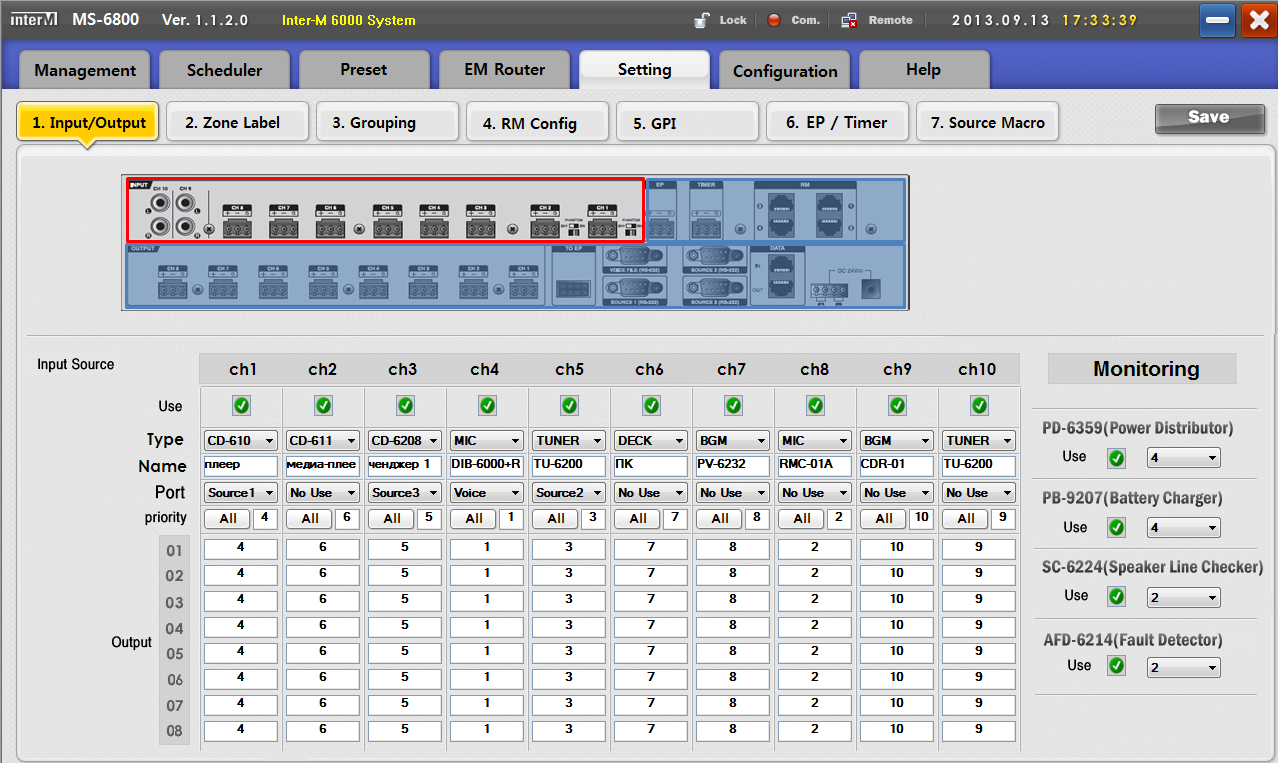Open the ch4 Port dropdown showing Voice

487,493
